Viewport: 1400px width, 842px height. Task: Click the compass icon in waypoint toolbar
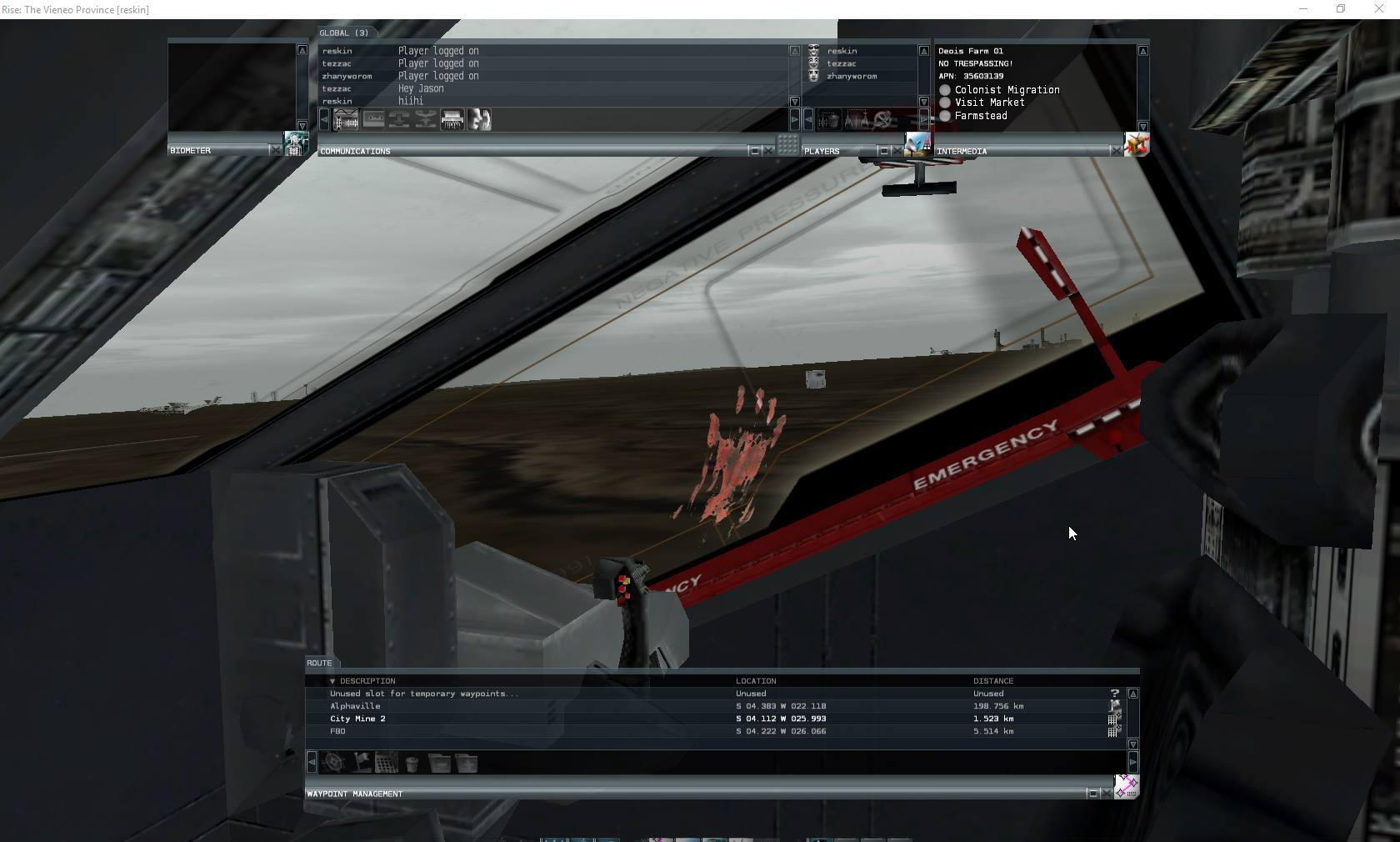[x=333, y=763]
